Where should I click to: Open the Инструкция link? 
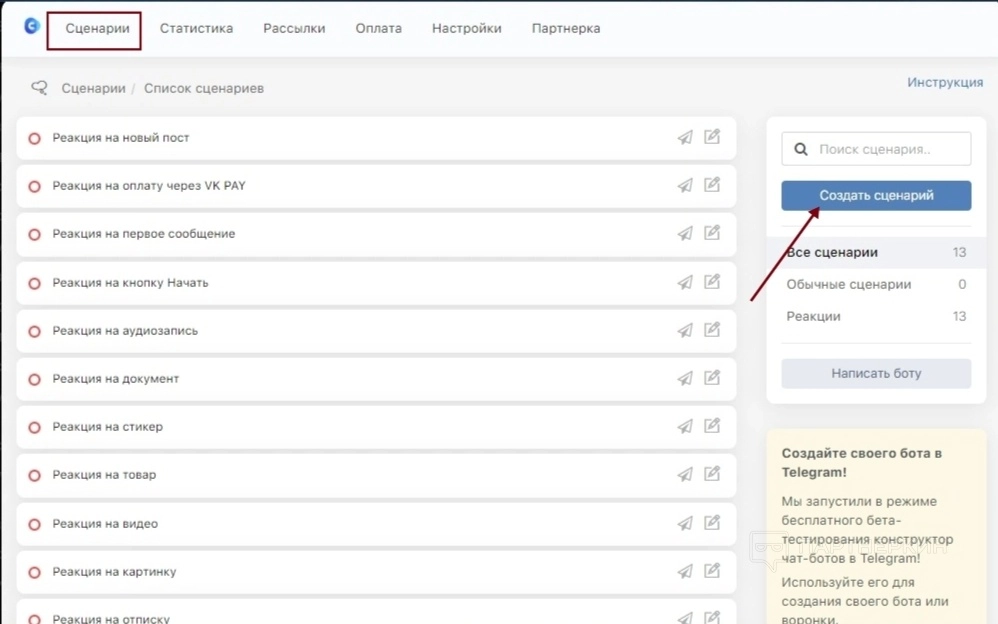pos(944,82)
